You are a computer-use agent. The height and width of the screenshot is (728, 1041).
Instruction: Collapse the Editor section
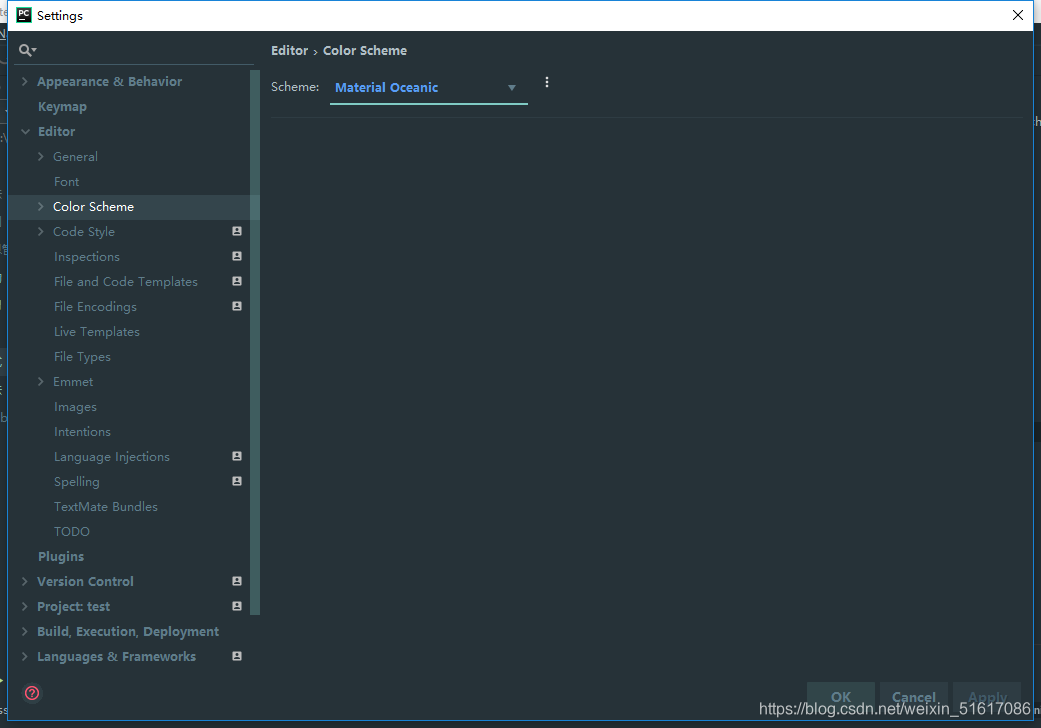25,131
